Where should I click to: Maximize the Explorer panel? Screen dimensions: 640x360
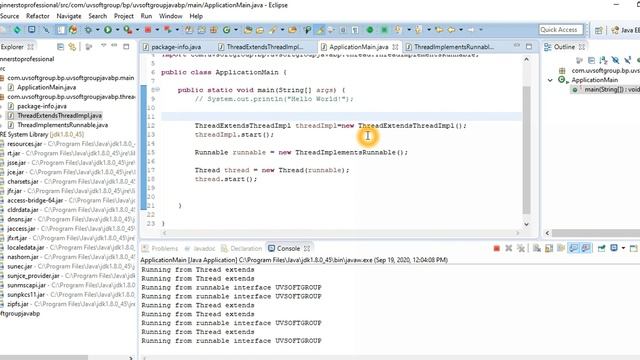pos(126,47)
